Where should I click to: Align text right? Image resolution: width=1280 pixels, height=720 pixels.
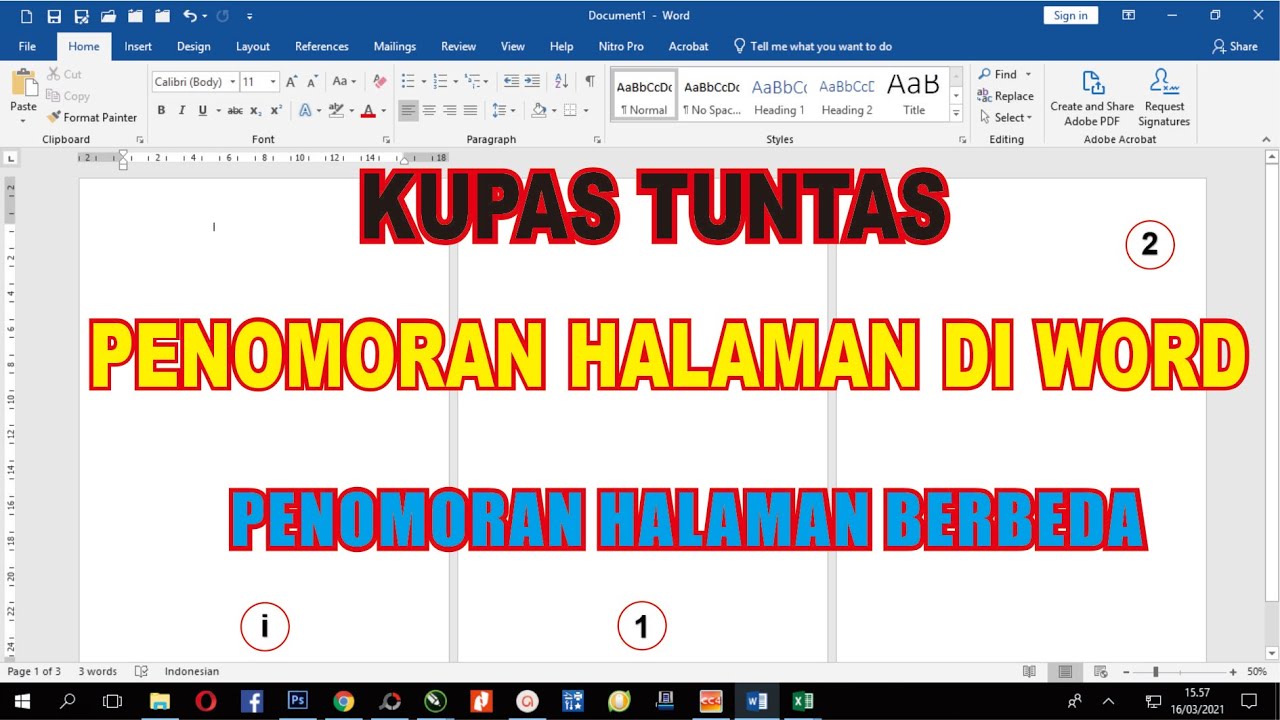coord(449,111)
